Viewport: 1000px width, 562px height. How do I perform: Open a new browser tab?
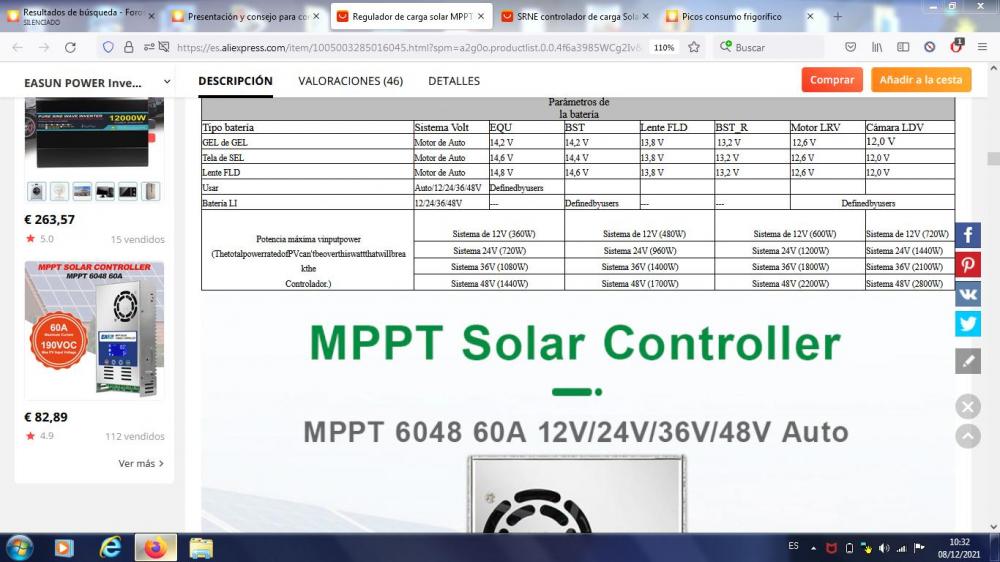(x=837, y=16)
